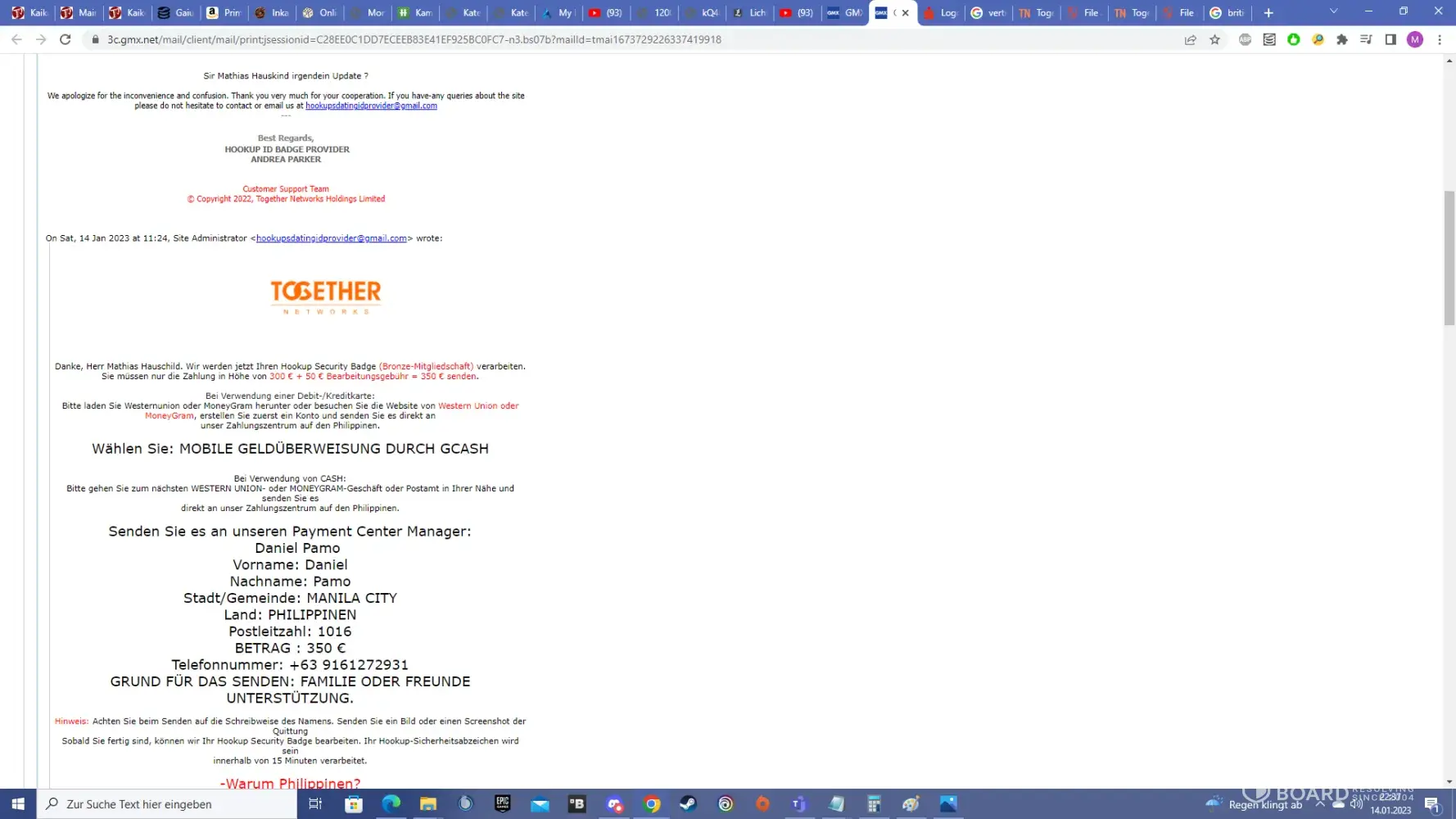Open the tab search dropdown arrow
1456x819 pixels.
click(1333, 12)
